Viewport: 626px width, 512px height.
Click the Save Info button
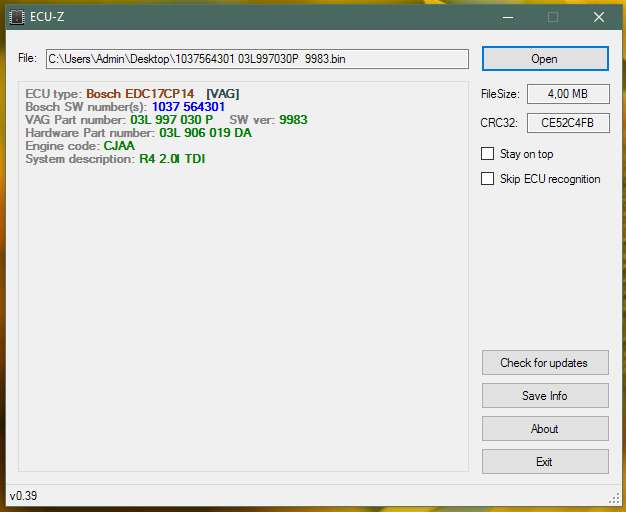[545, 396]
